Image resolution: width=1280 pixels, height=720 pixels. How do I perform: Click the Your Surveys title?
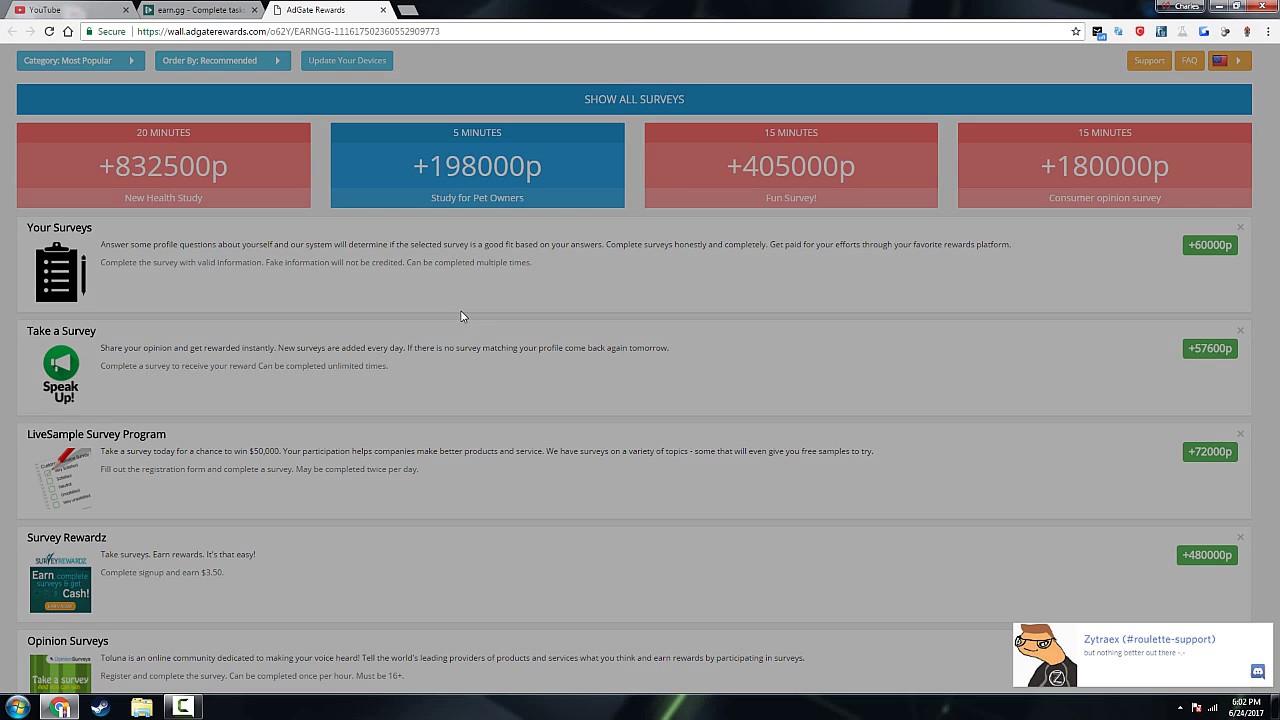59,227
